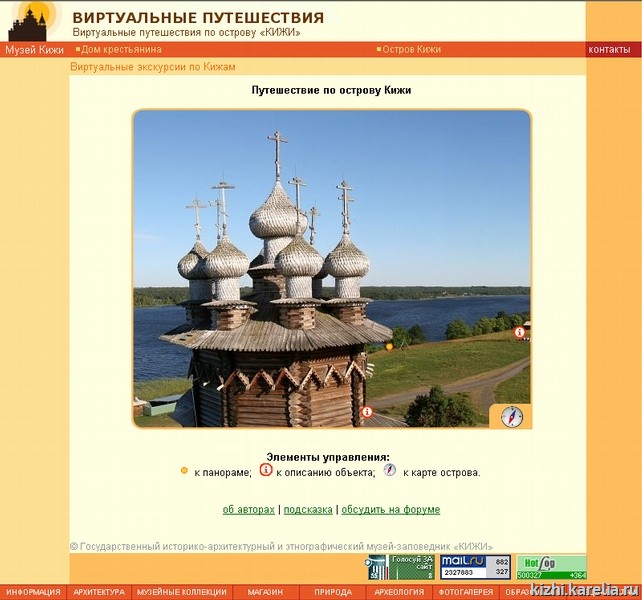Image resolution: width=642 pixels, height=600 pixels.
Task: Open the 'АРХИТЕКТУРА' bottom tab
Action: pyautogui.click(x=99, y=592)
